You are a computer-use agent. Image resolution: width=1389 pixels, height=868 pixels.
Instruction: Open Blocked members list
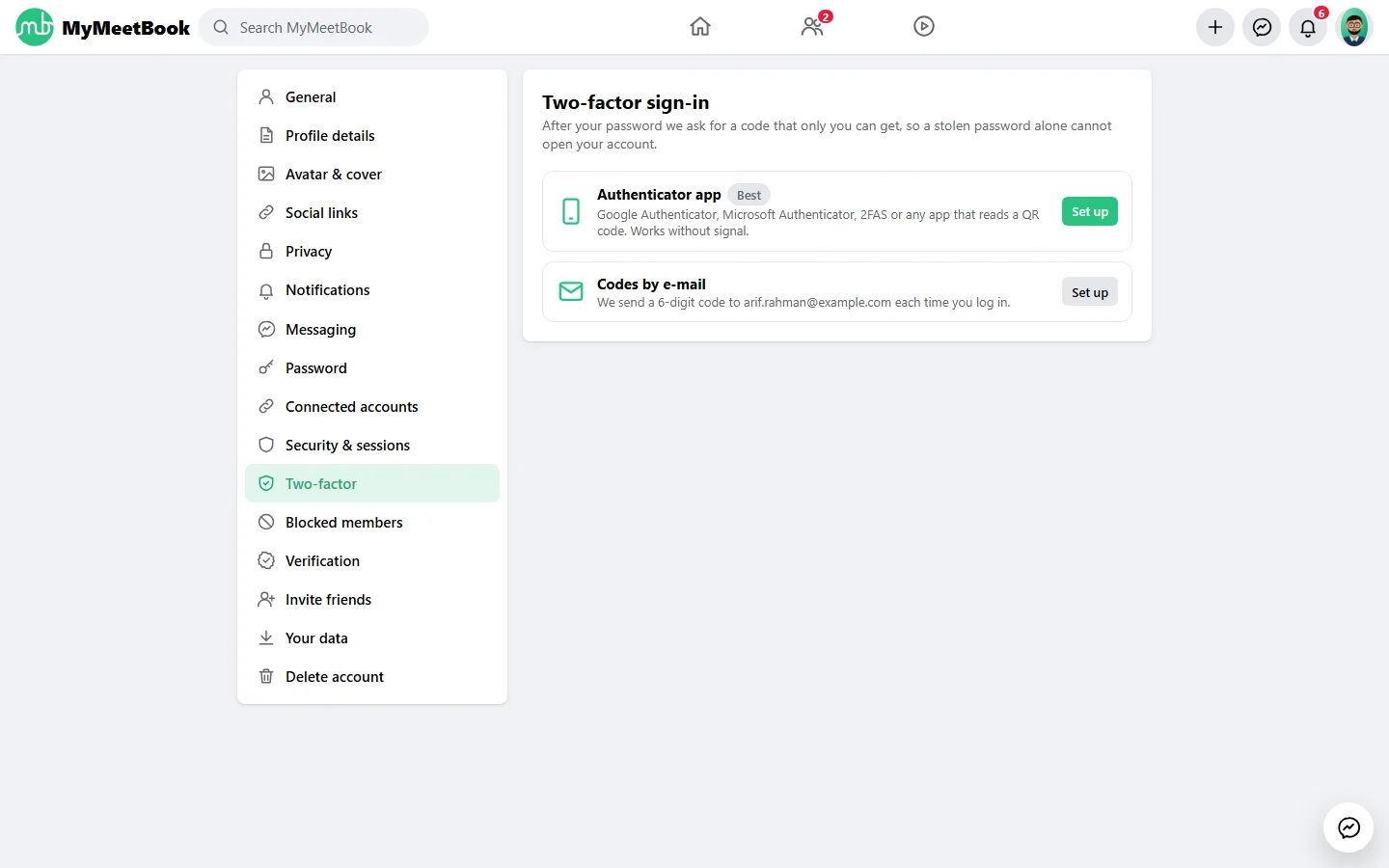(372, 523)
